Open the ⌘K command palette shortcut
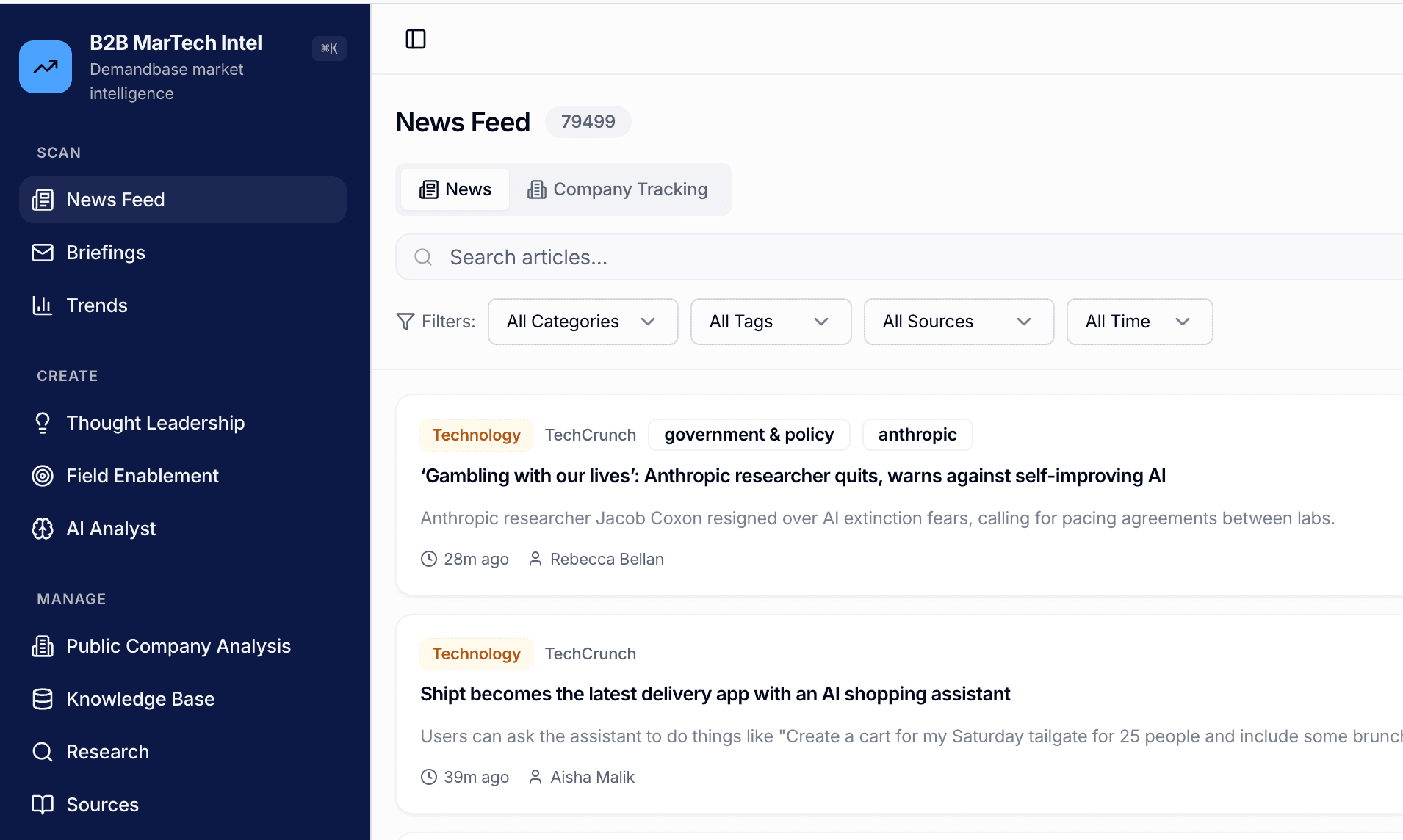The image size is (1403, 840). point(329,48)
